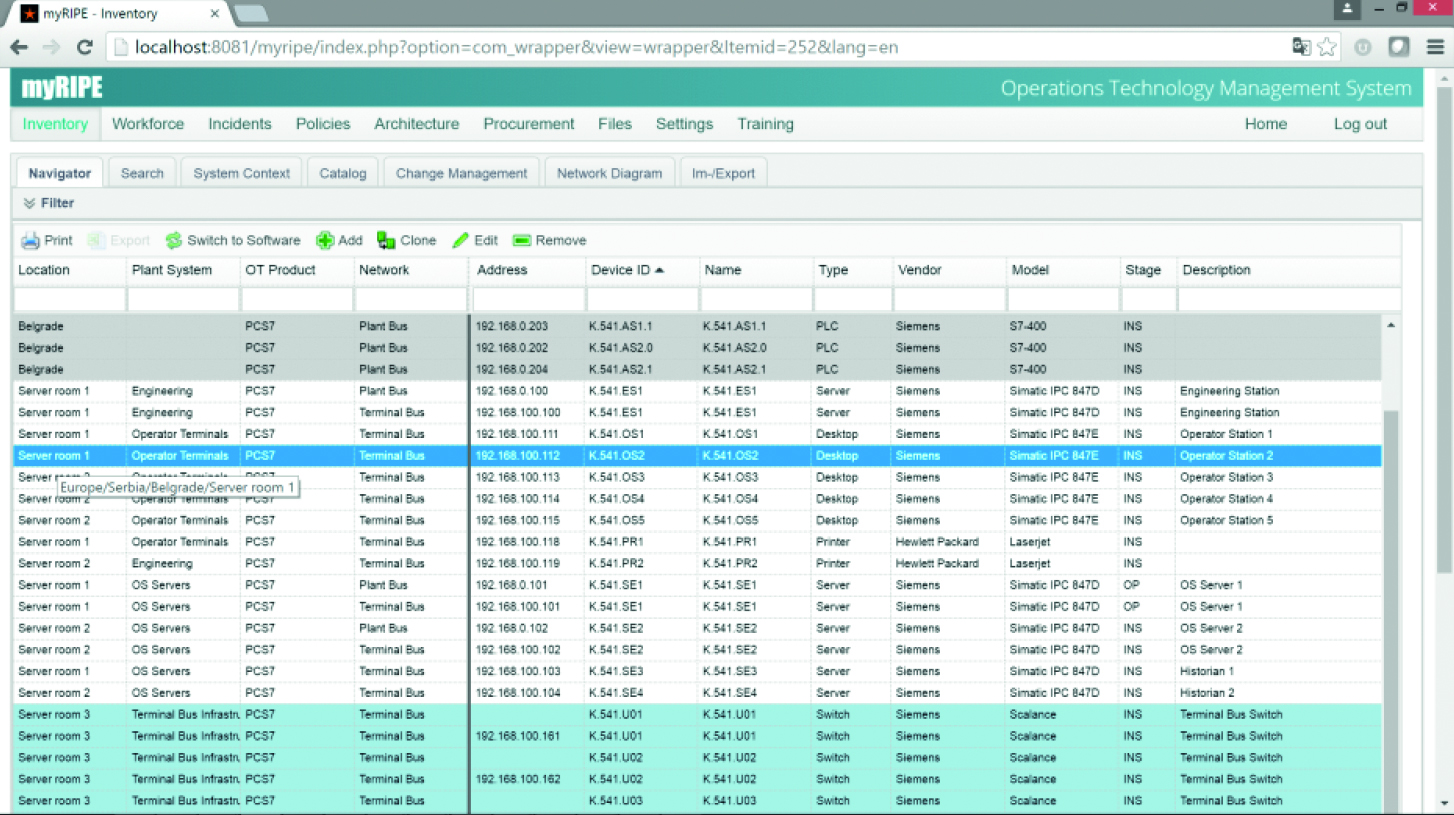Expand the Filter panel
This screenshot has width=1454, height=815.
coord(49,203)
